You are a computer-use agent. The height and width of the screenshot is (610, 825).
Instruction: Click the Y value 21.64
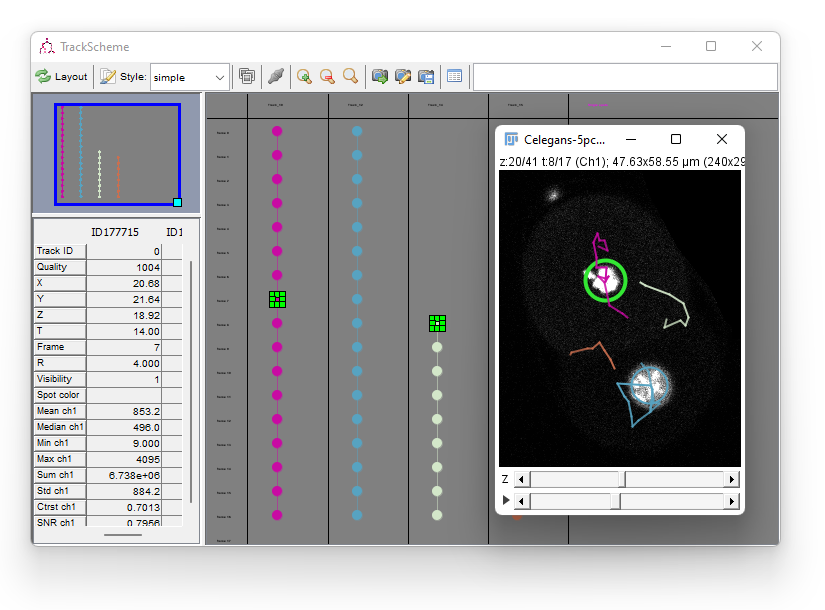[x=124, y=299]
